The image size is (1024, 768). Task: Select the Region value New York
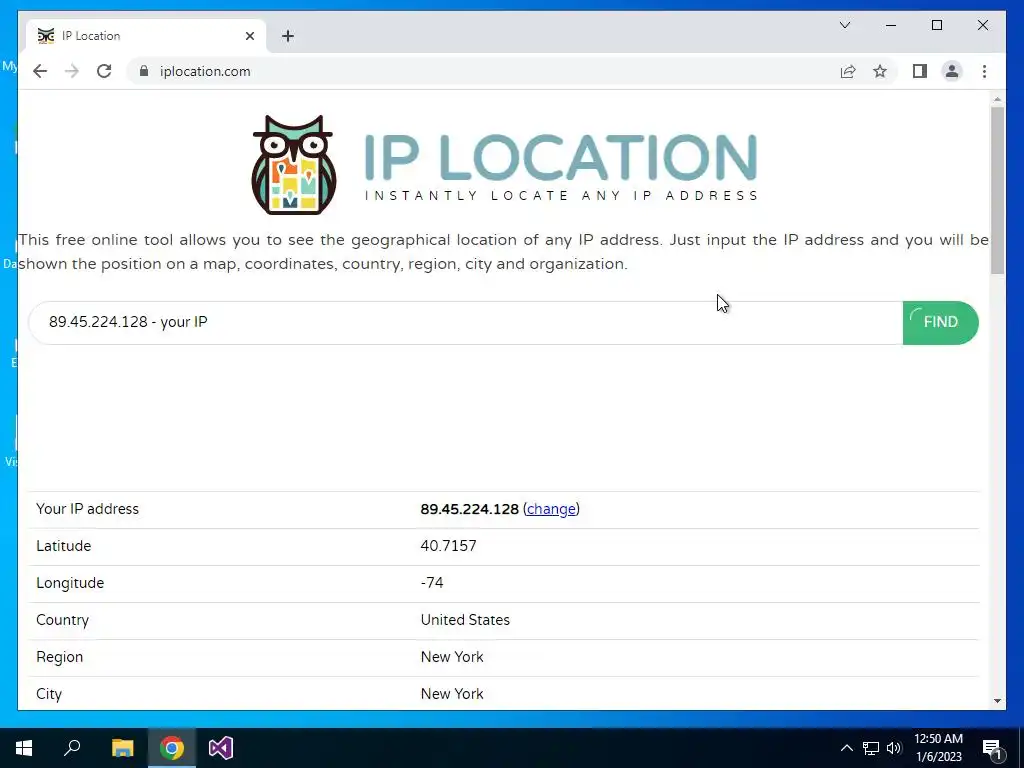click(x=452, y=657)
